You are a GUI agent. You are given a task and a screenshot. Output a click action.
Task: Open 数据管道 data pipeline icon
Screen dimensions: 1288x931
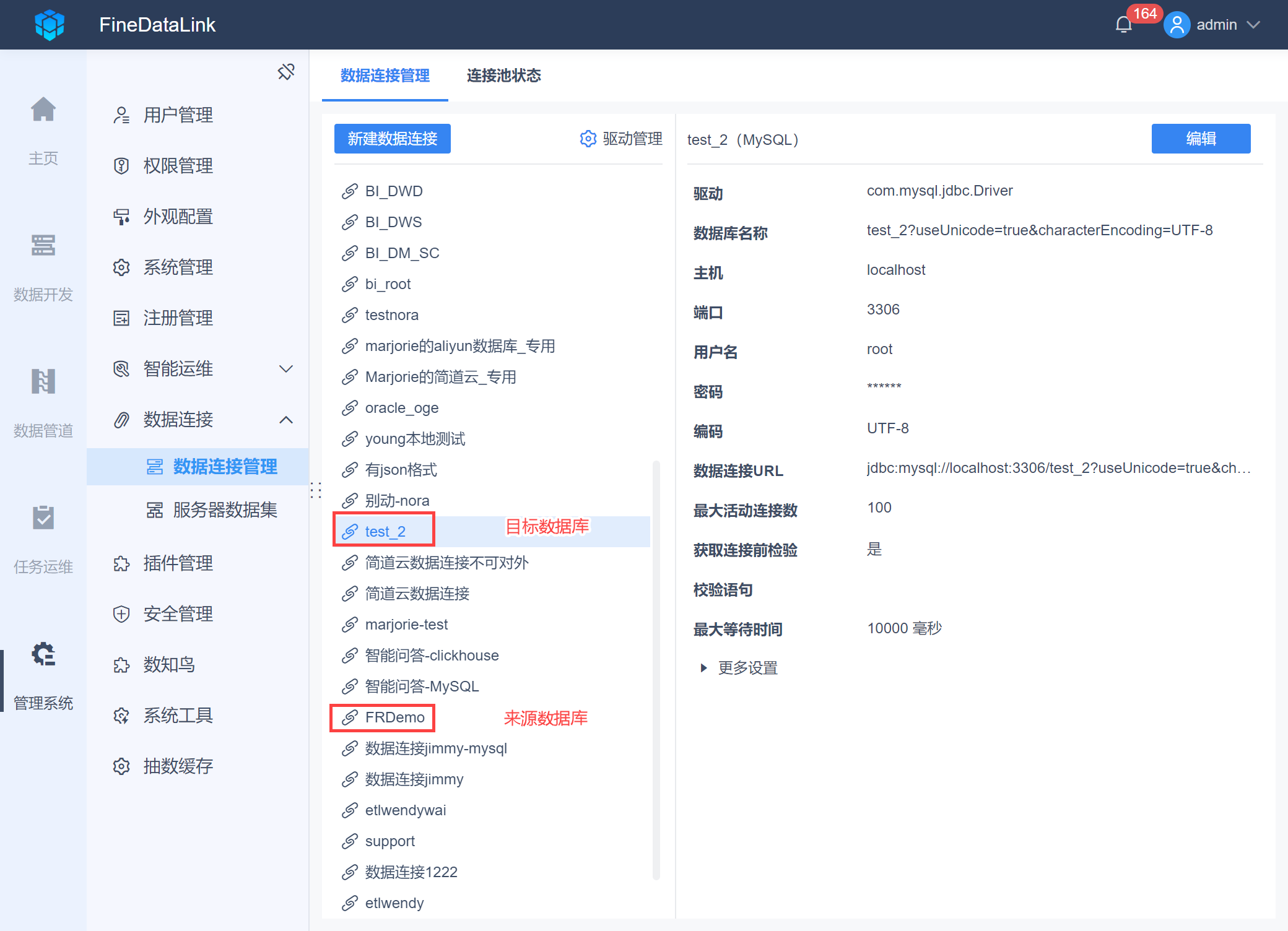43,382
